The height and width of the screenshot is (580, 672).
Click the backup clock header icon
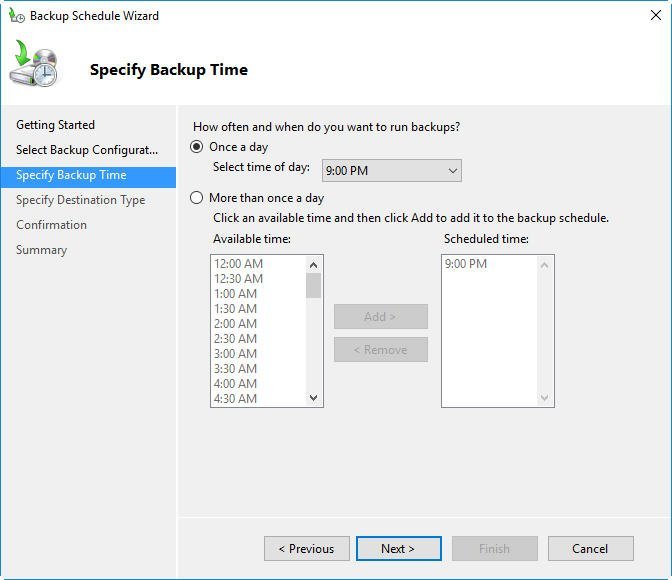[x=35, y=67]
